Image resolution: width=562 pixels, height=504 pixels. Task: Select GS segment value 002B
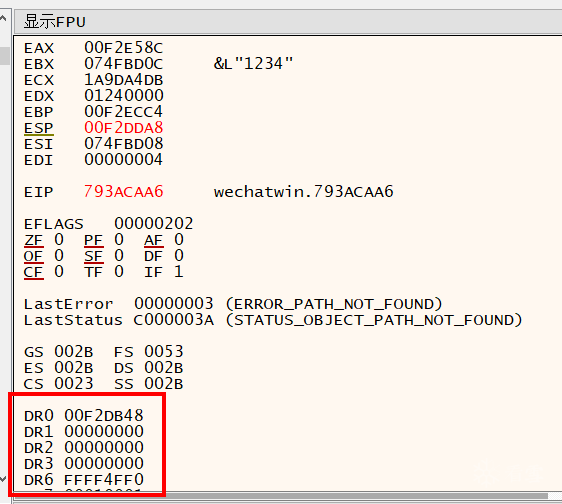pos(74,352)
